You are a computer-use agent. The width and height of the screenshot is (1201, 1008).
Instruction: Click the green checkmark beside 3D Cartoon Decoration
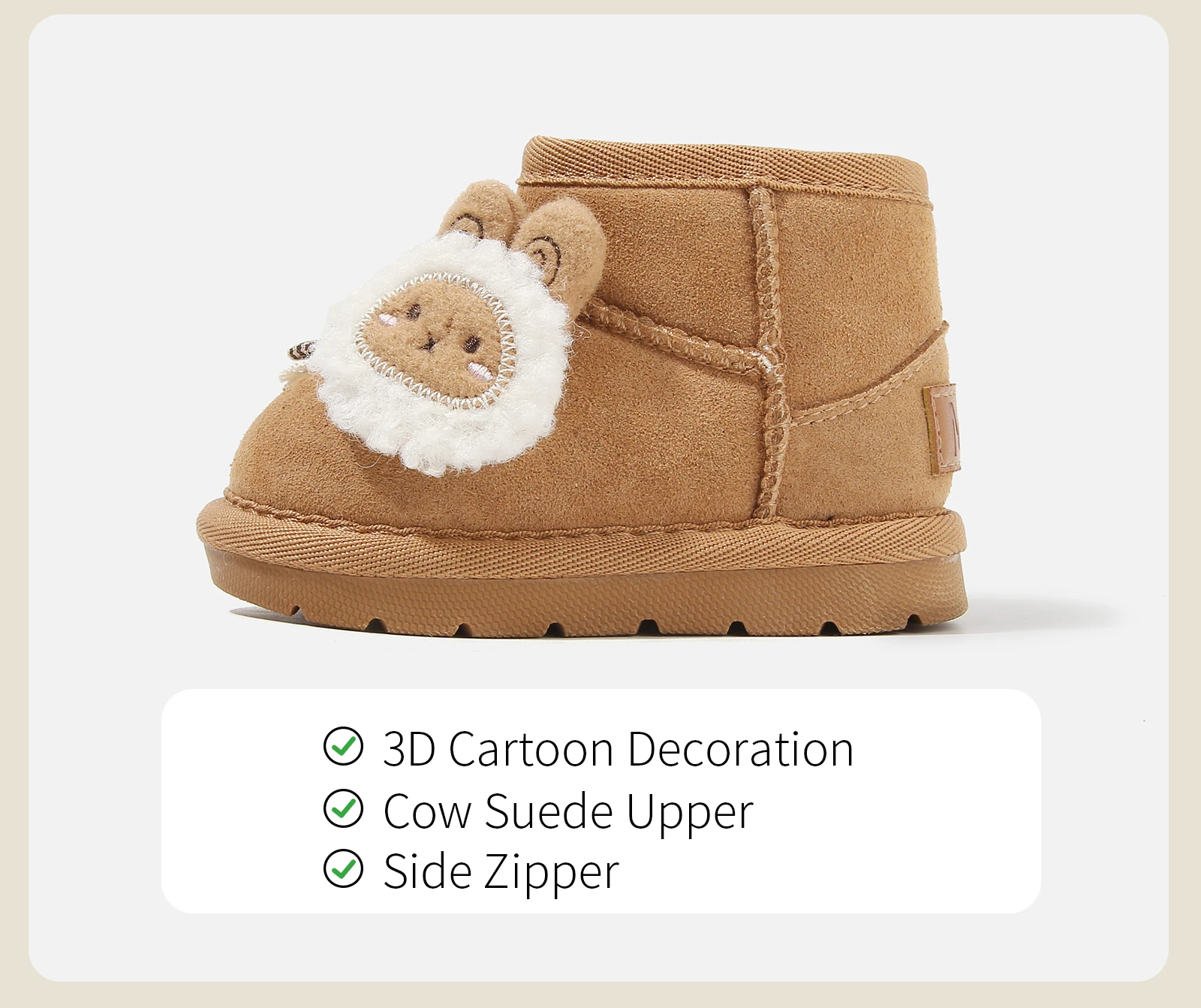pyautogui.click(x=343, y=747)
